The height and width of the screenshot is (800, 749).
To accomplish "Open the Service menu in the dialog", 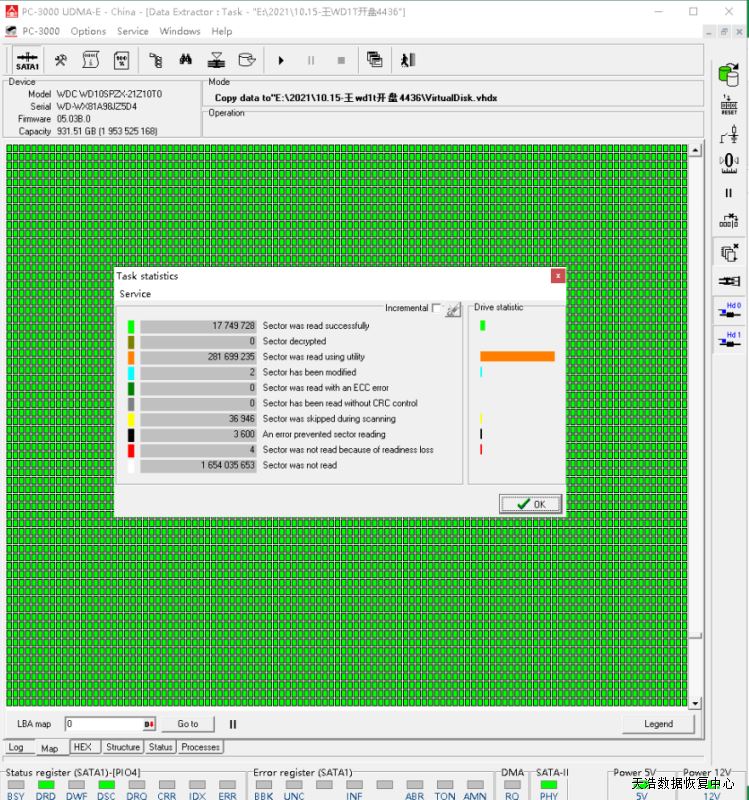I will (x=135, y=294).
